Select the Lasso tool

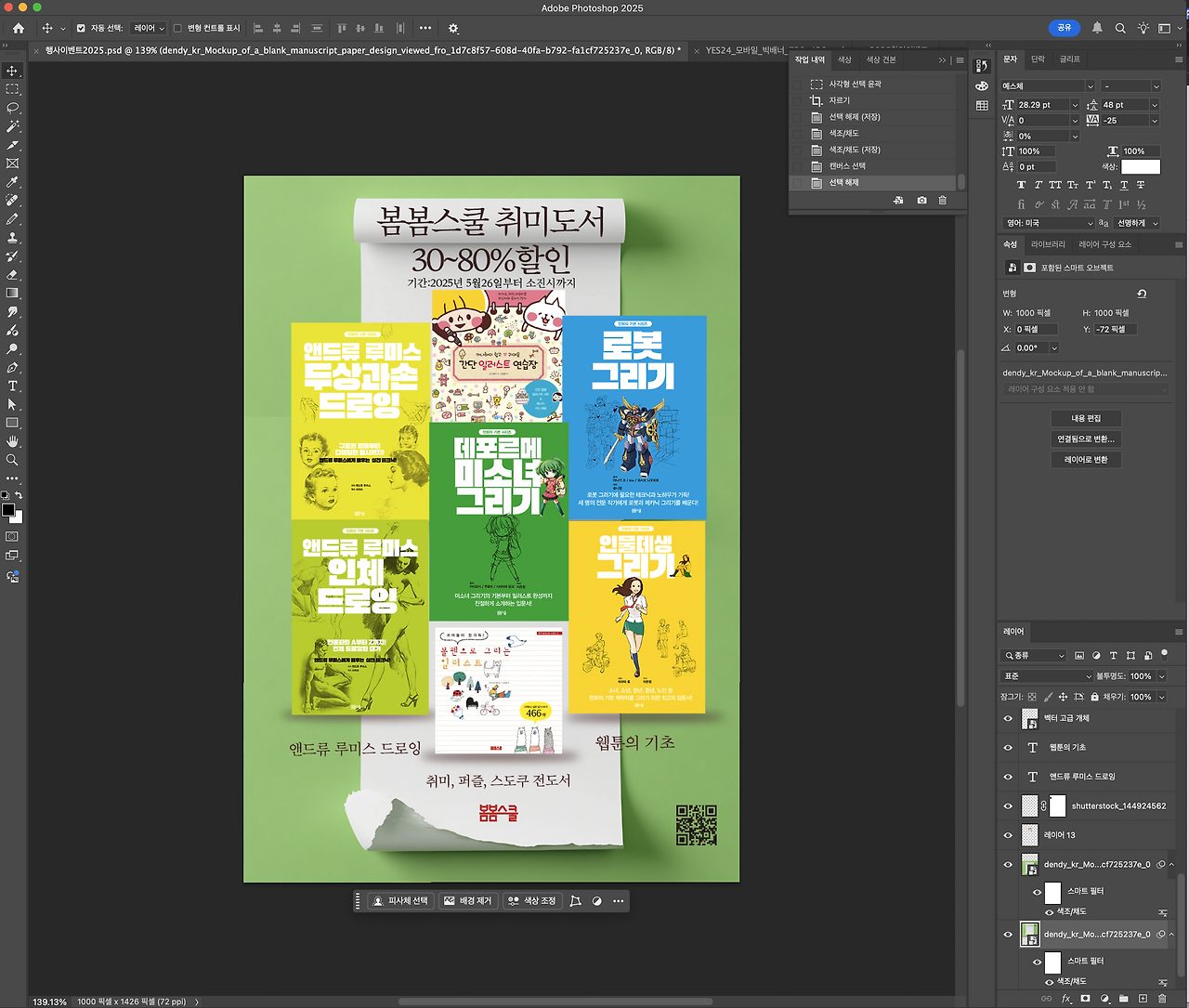click(12, 108)
